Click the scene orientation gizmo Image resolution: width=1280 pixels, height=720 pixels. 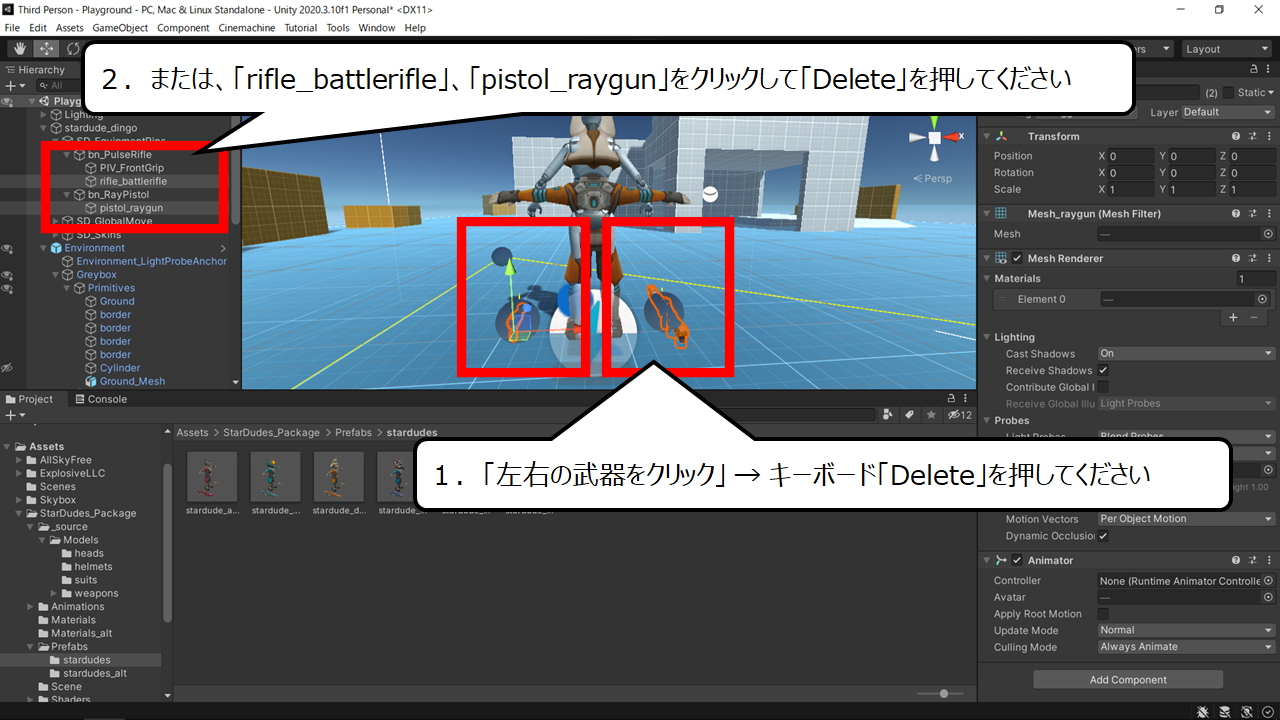tap(934, 138)
